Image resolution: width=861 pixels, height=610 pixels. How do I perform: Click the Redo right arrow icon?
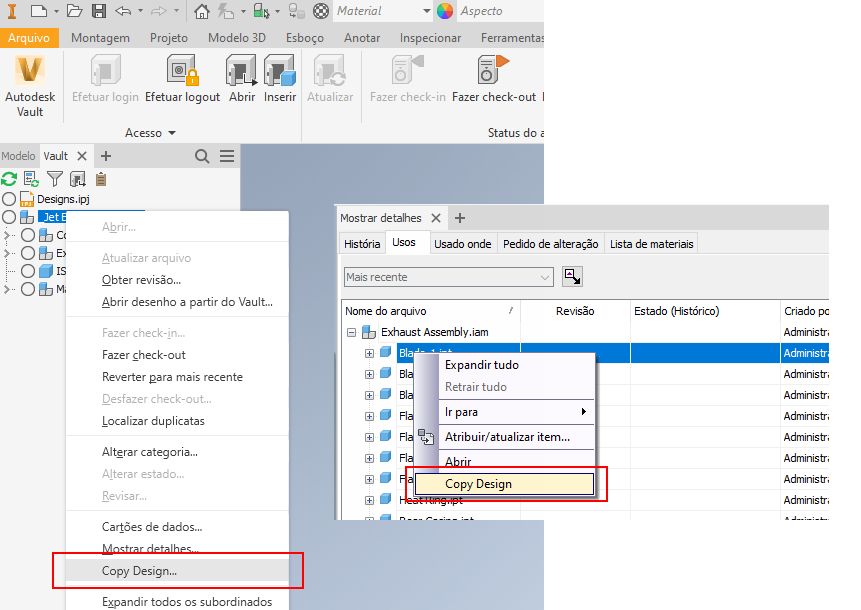tap(159, 11)
